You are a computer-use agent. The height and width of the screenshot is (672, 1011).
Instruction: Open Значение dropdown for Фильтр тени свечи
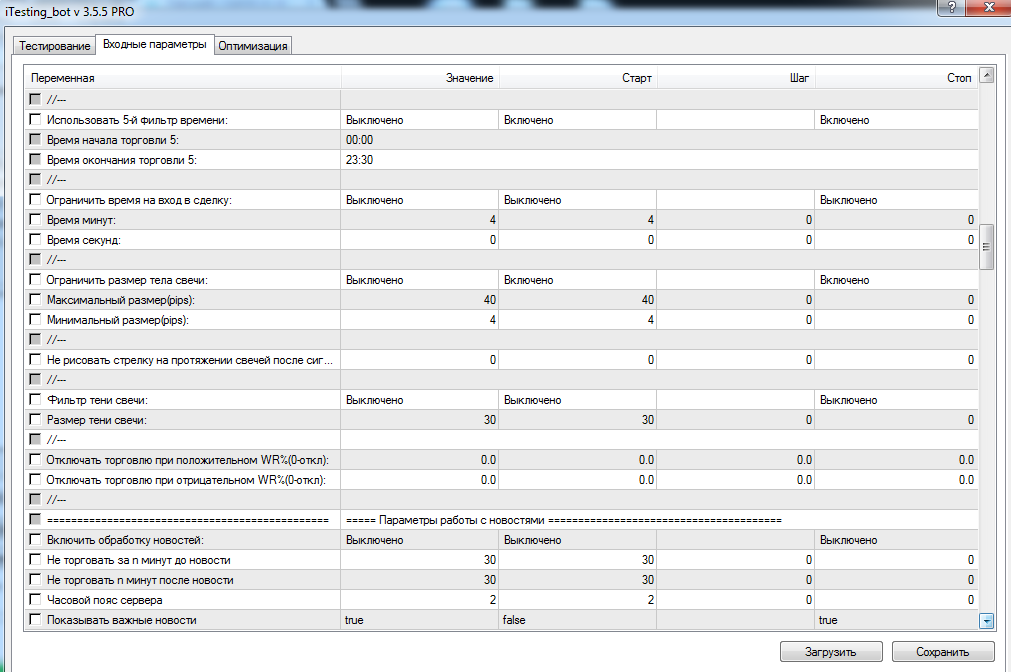point(419,400)
